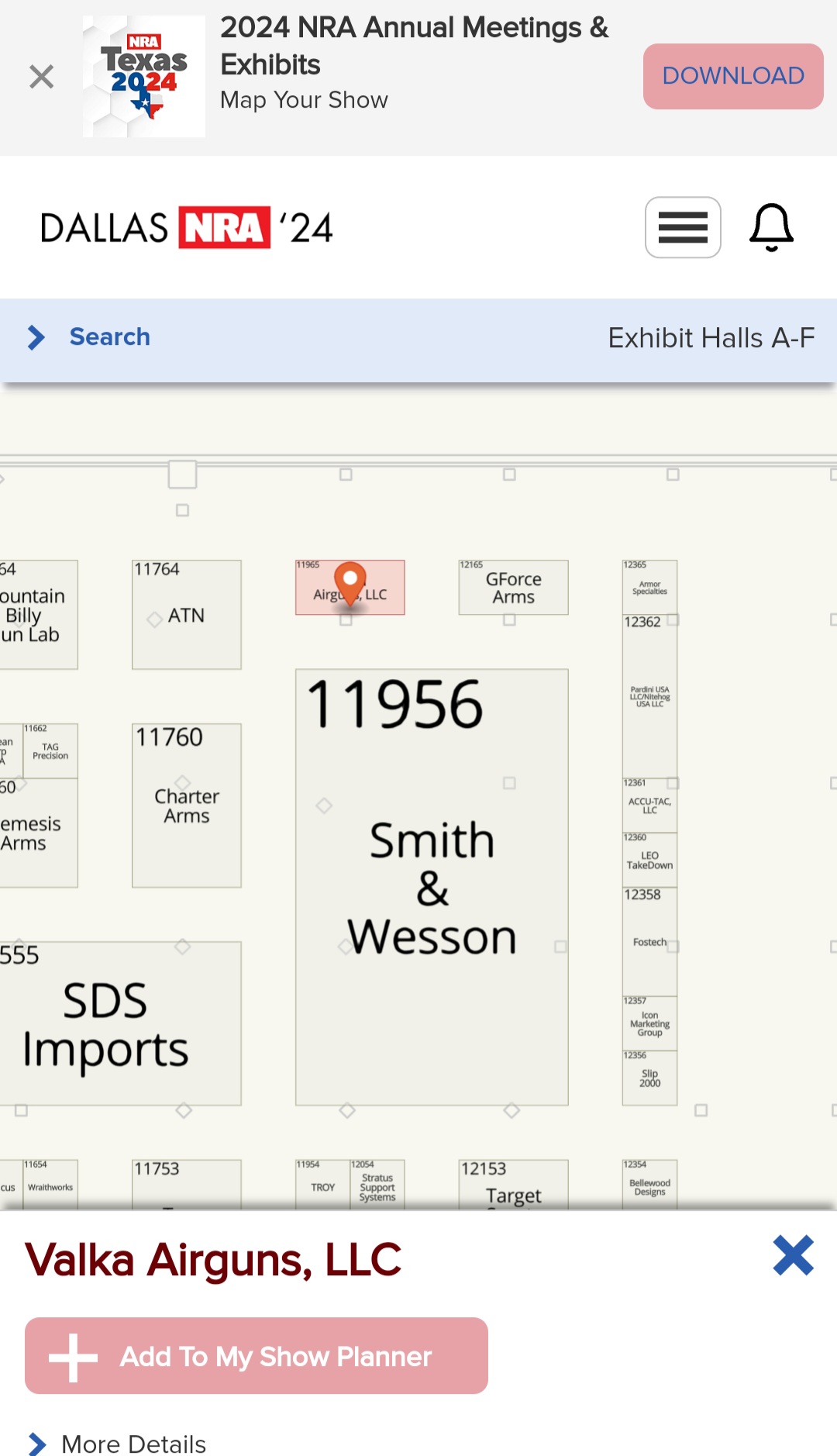Open the Dallas NRA '24 home logo

pos(187,227)
